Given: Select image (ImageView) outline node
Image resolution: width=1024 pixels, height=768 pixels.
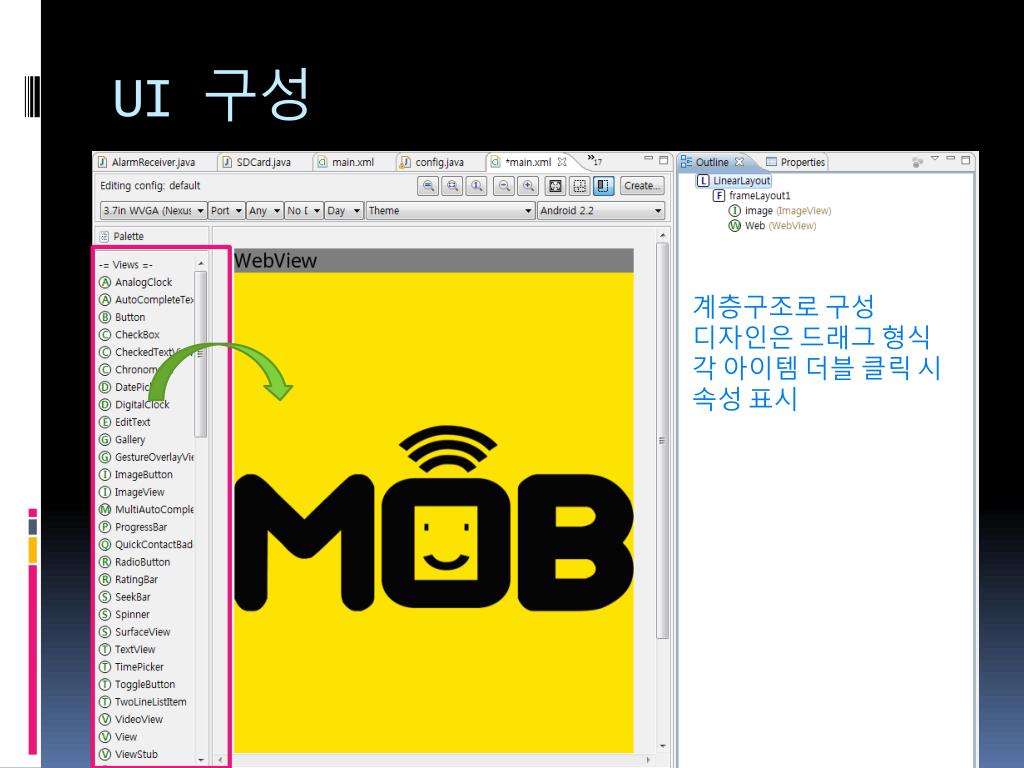Looking at the screenshot, I should coord(780,211).
